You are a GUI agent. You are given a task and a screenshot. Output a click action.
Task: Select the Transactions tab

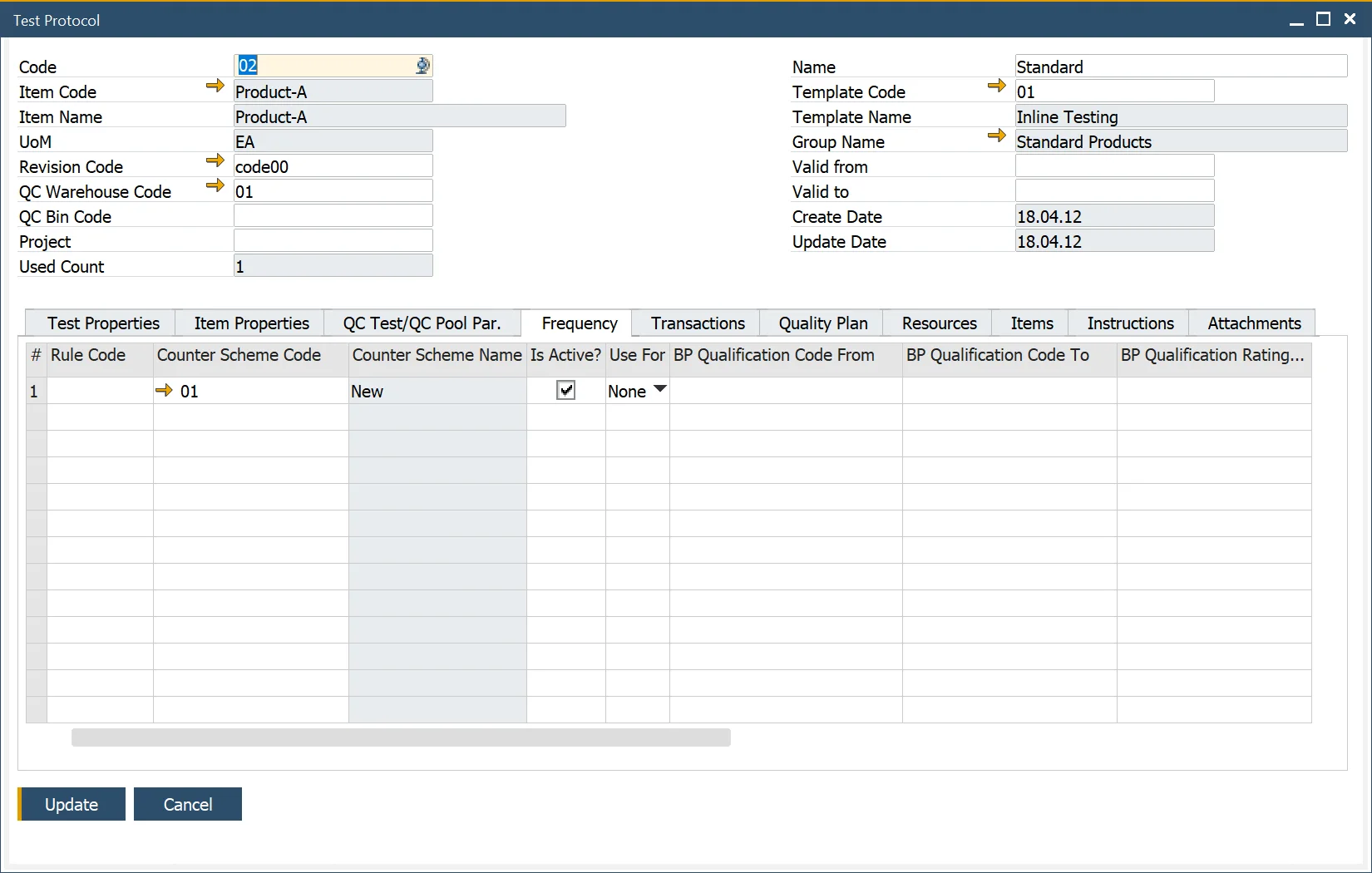pyautogui.click(x=697, y=323)
